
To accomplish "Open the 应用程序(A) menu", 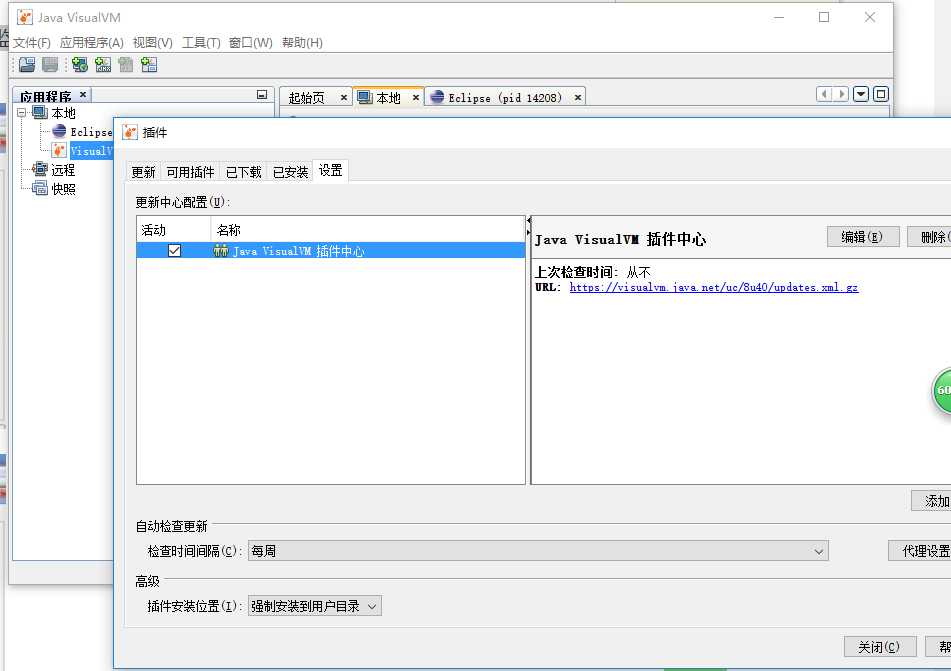I will pos(92,42).
